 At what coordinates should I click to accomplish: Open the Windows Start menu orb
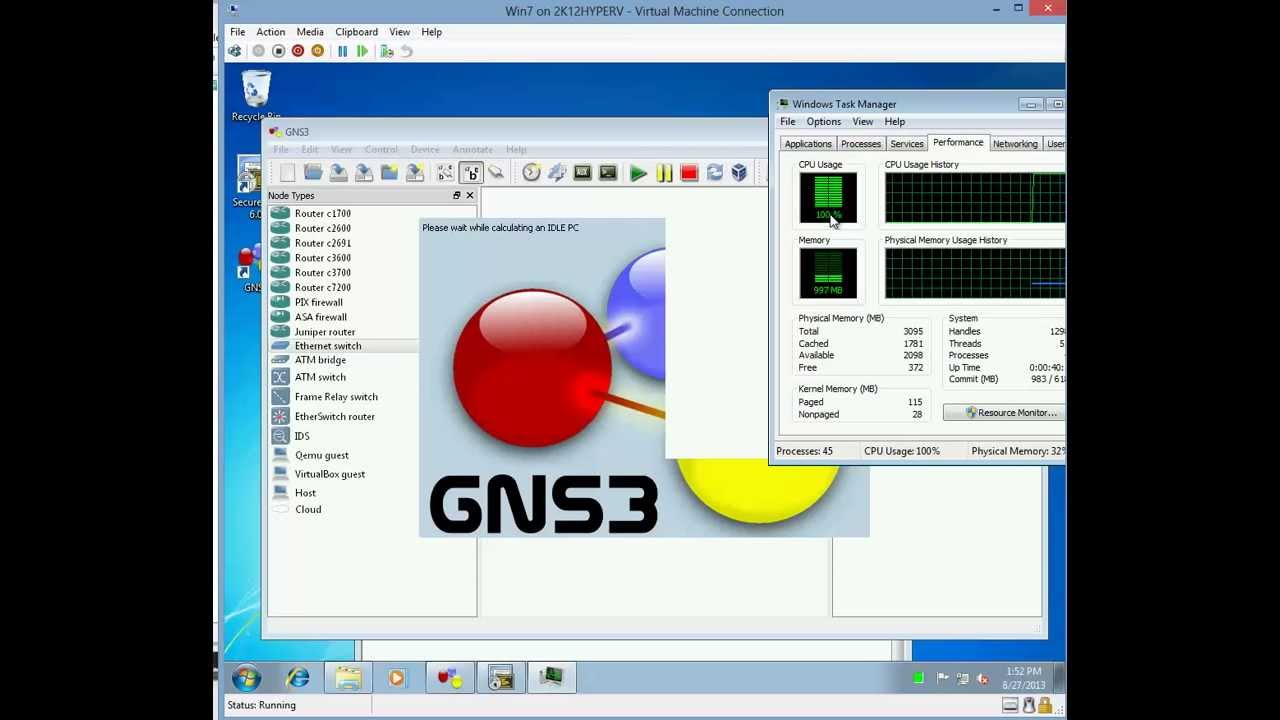tap(247, 679)
